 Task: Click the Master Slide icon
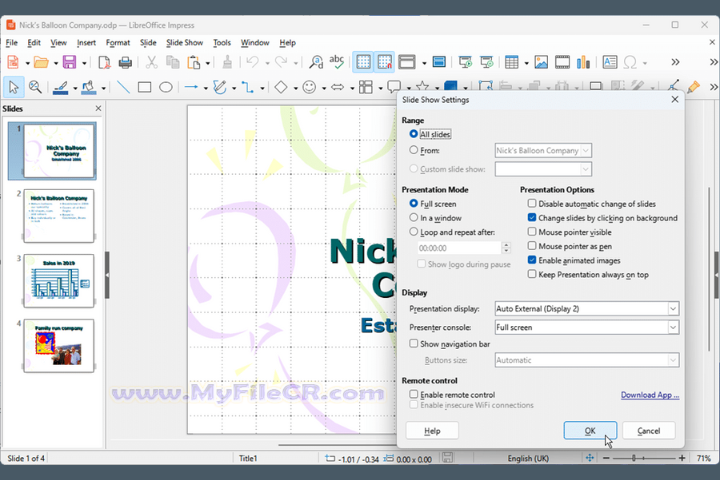point(439,62)
